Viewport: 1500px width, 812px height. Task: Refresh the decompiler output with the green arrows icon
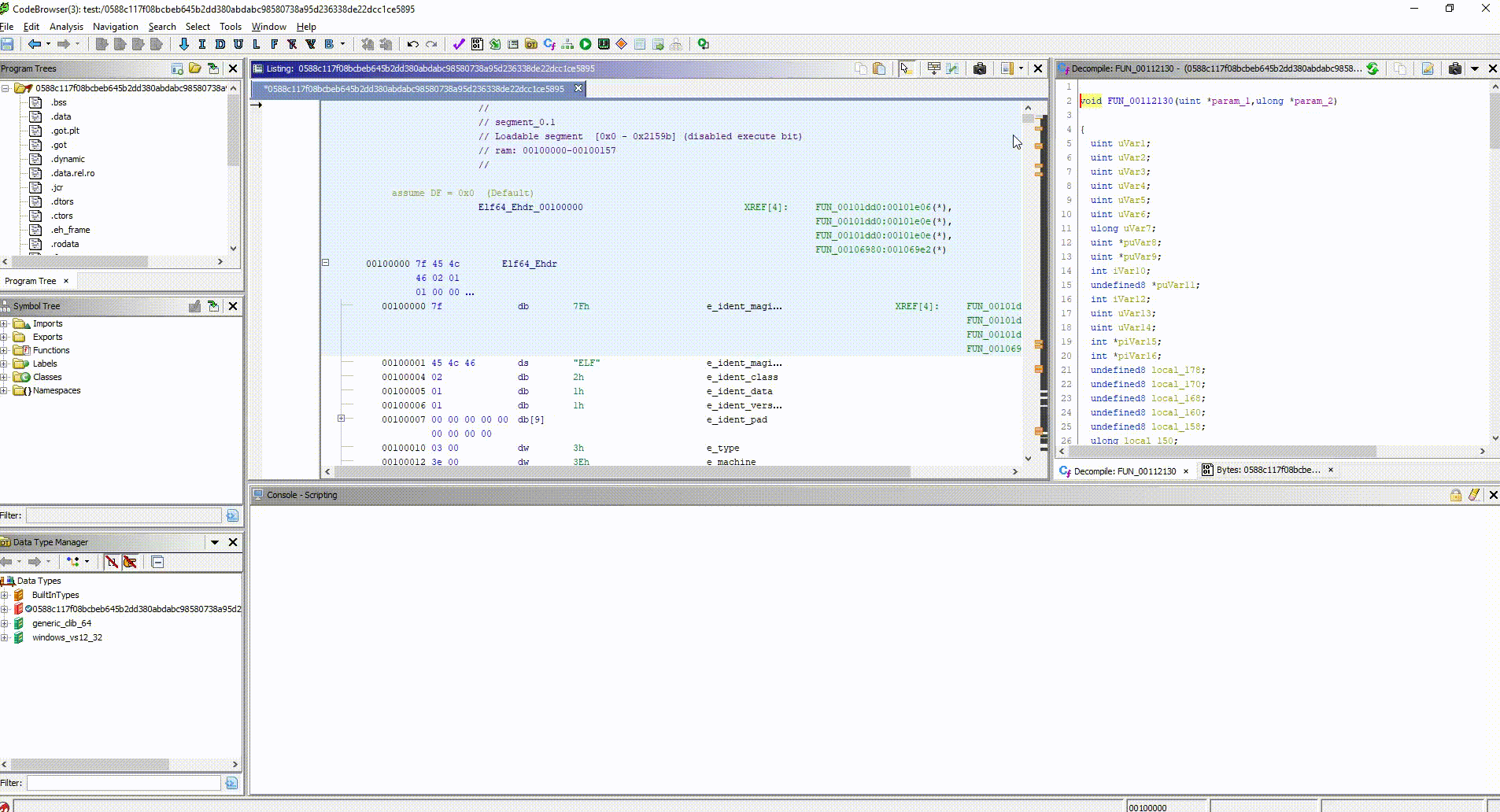1373,69
